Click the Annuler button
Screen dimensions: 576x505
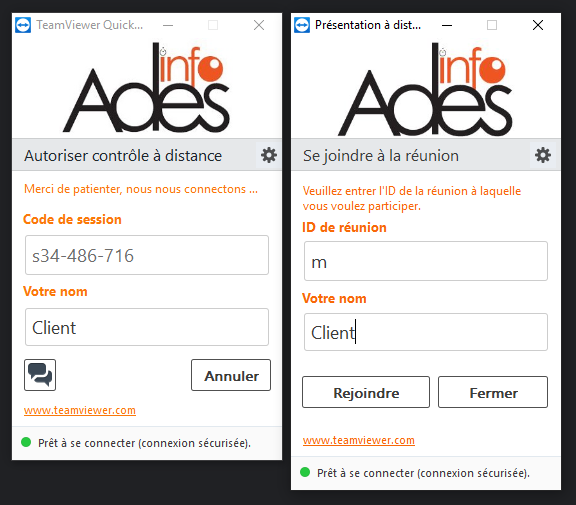point(231,375)
